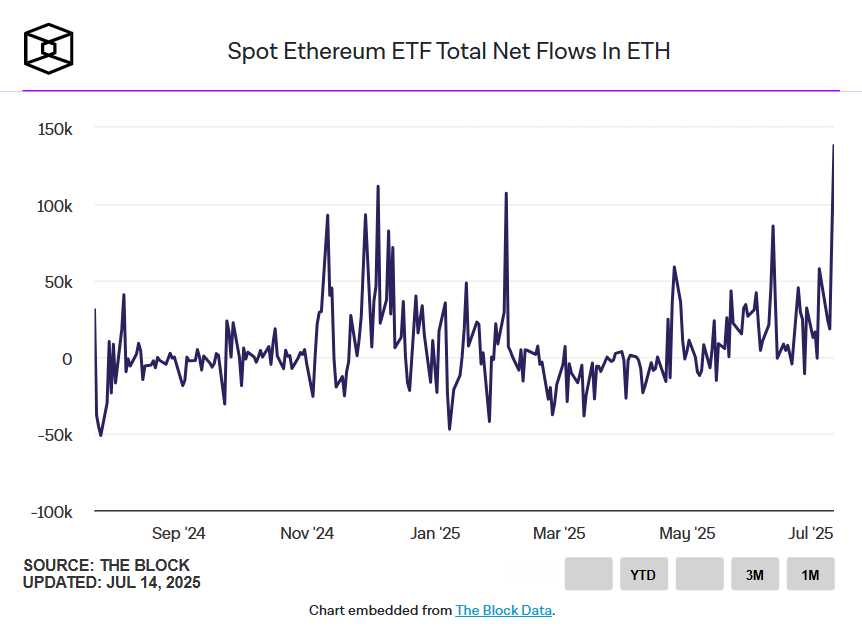Click the Jan '25 x-axis label

(x=435, y=533)
